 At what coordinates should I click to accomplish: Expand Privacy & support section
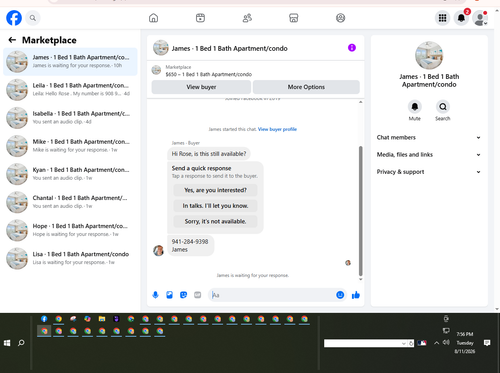click(429, 172)
